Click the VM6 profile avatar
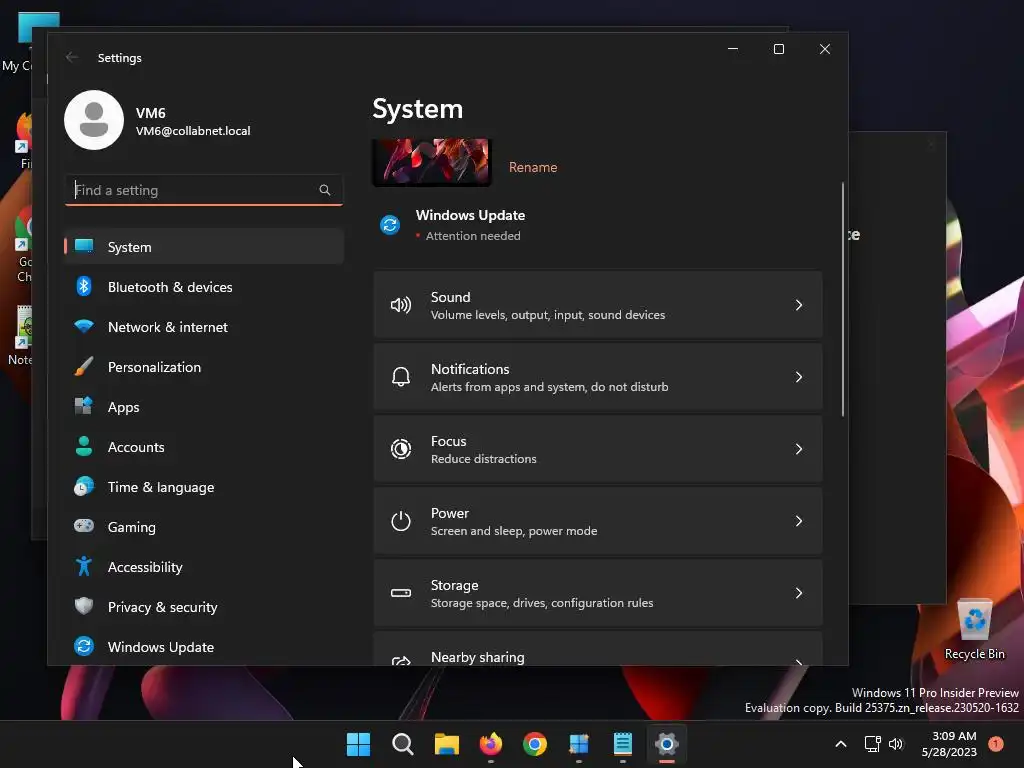 pyautogui.click(x=94, y=120)
